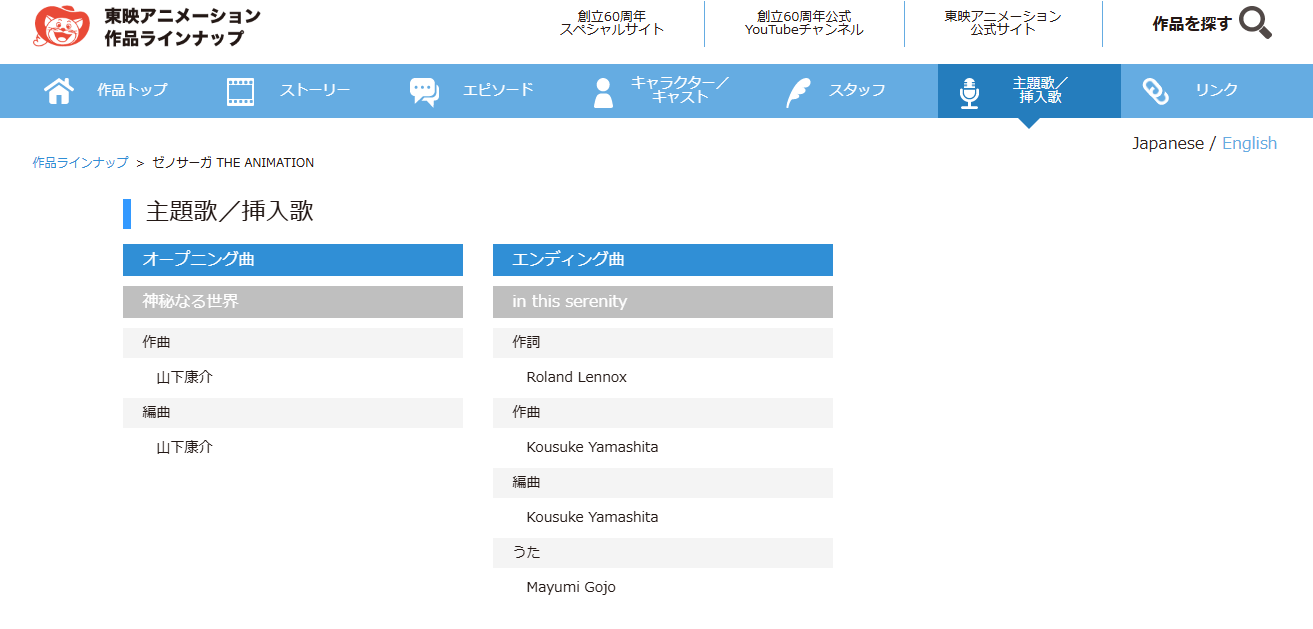This screenshot has height=629, width=1313.
Task: Click the microphone icon for 主題歌／挿入歌
Action: (x=969, y=92)
